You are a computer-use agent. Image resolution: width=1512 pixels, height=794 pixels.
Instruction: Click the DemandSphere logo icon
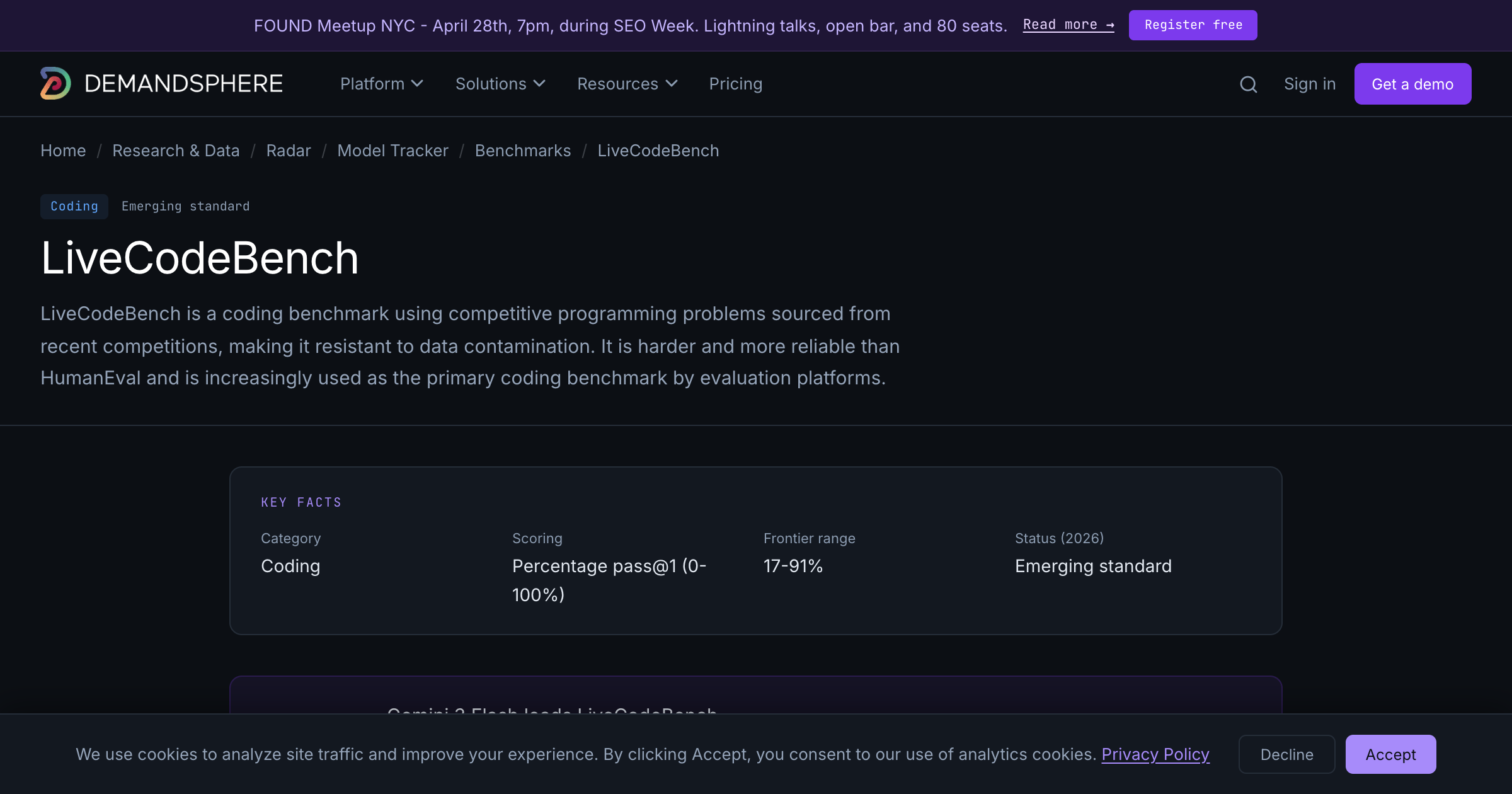[x=55, y=83]
